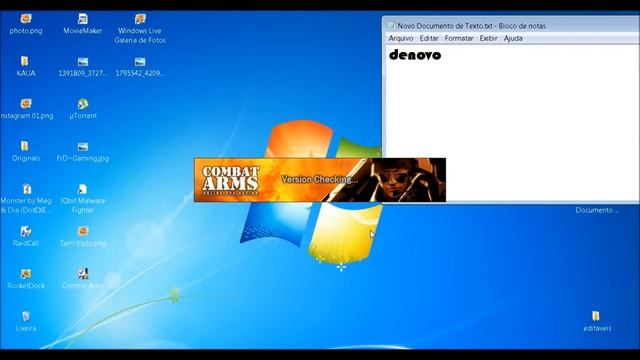Select the Monster by Meg & Dia icon
Viewport: 640px width, 360px height.
coord(27,189)
